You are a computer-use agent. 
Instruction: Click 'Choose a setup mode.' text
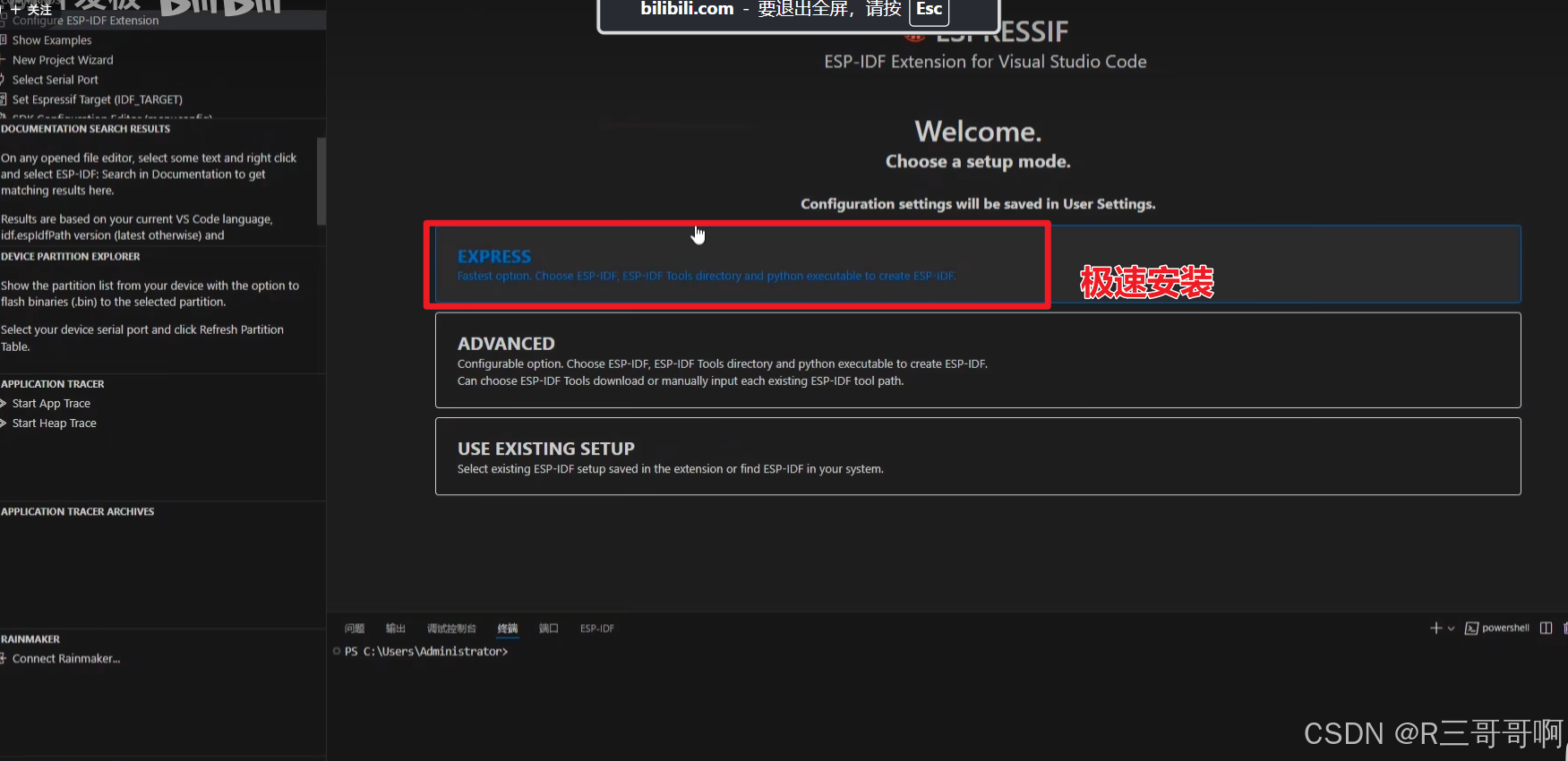(x=978, y=162)
